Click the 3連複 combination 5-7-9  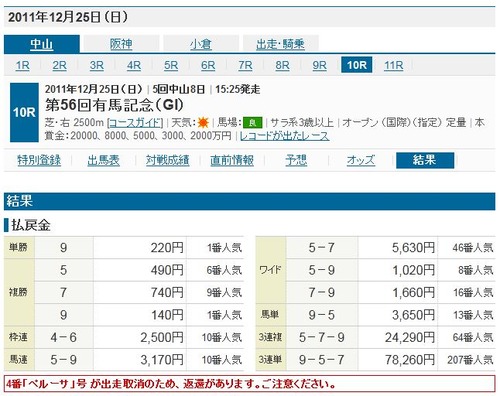click(x=322, y=337)
